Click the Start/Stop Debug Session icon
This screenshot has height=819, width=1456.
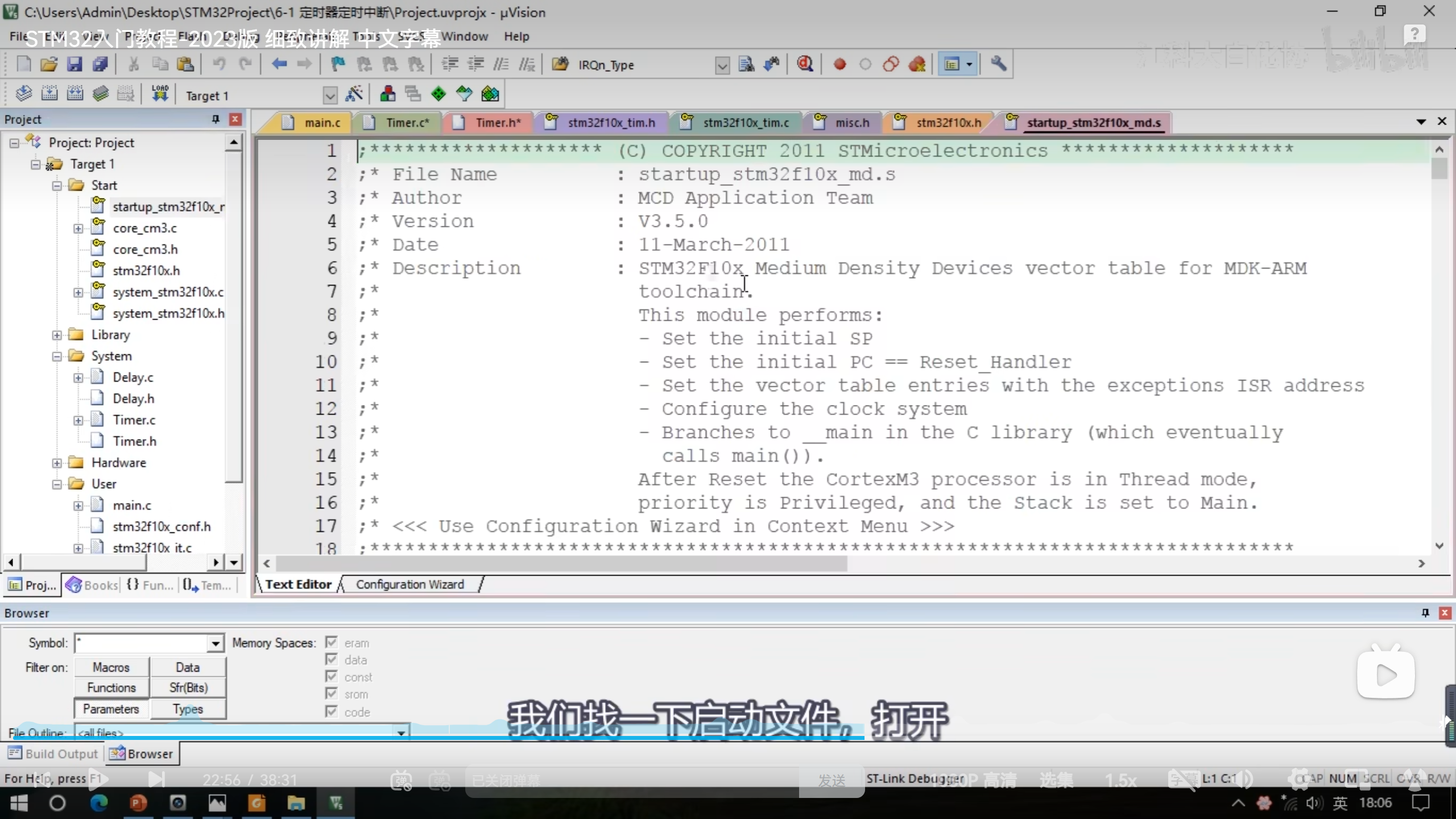[804, 64]
